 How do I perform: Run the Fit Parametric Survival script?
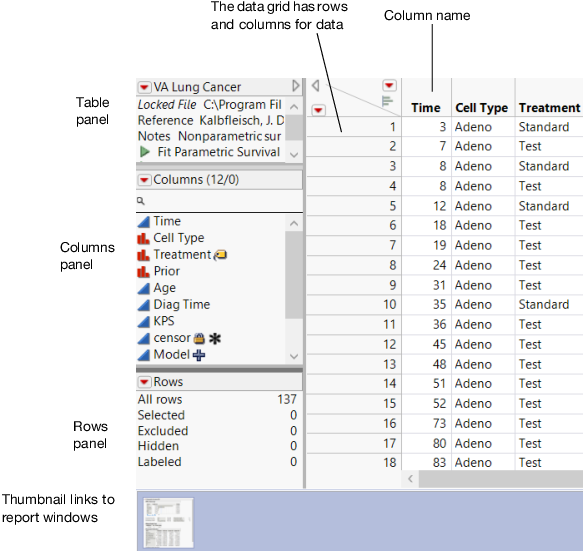click(x=144, y=152)
